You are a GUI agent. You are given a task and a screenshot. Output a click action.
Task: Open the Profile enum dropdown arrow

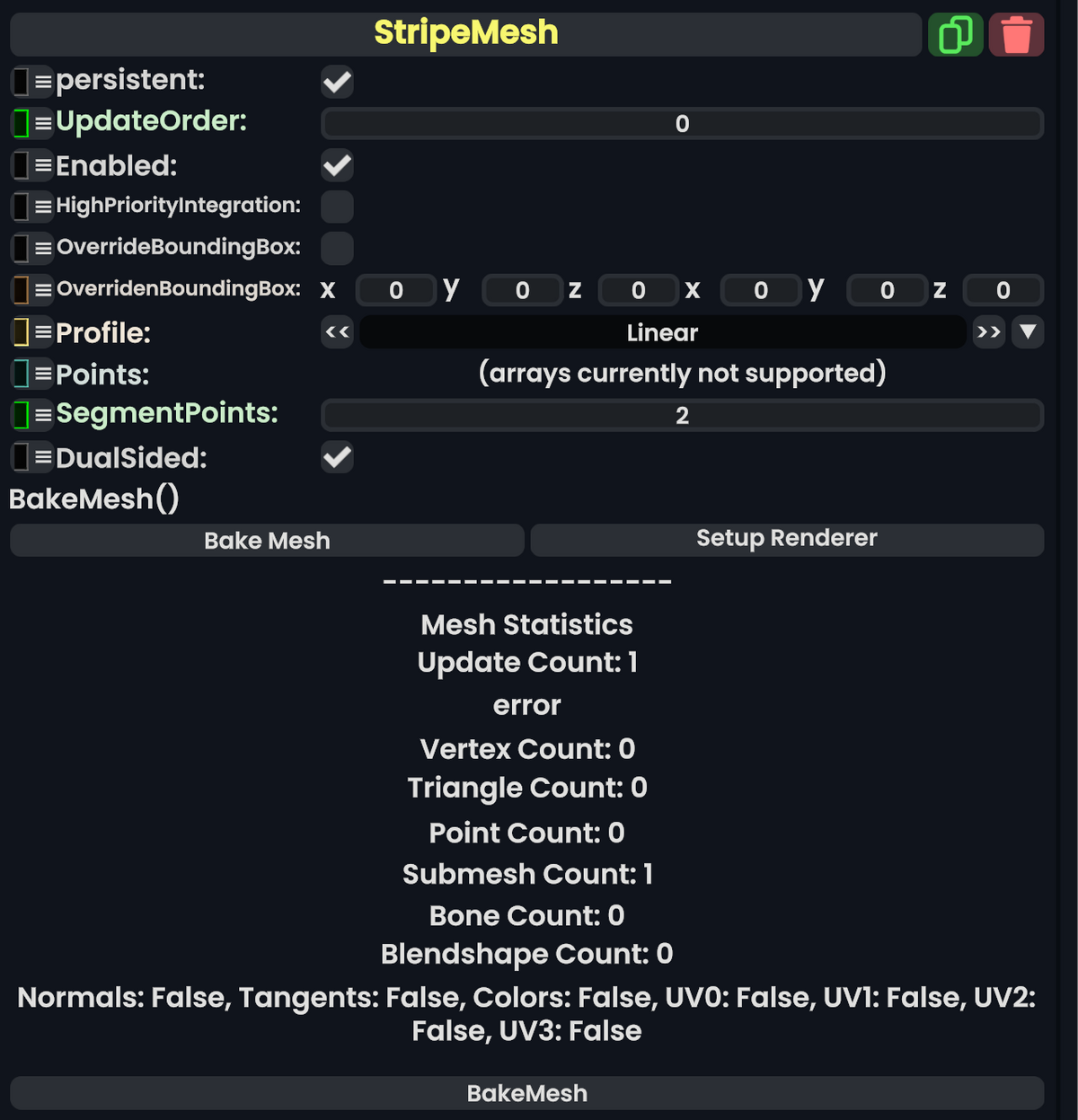coord(1028,332)
